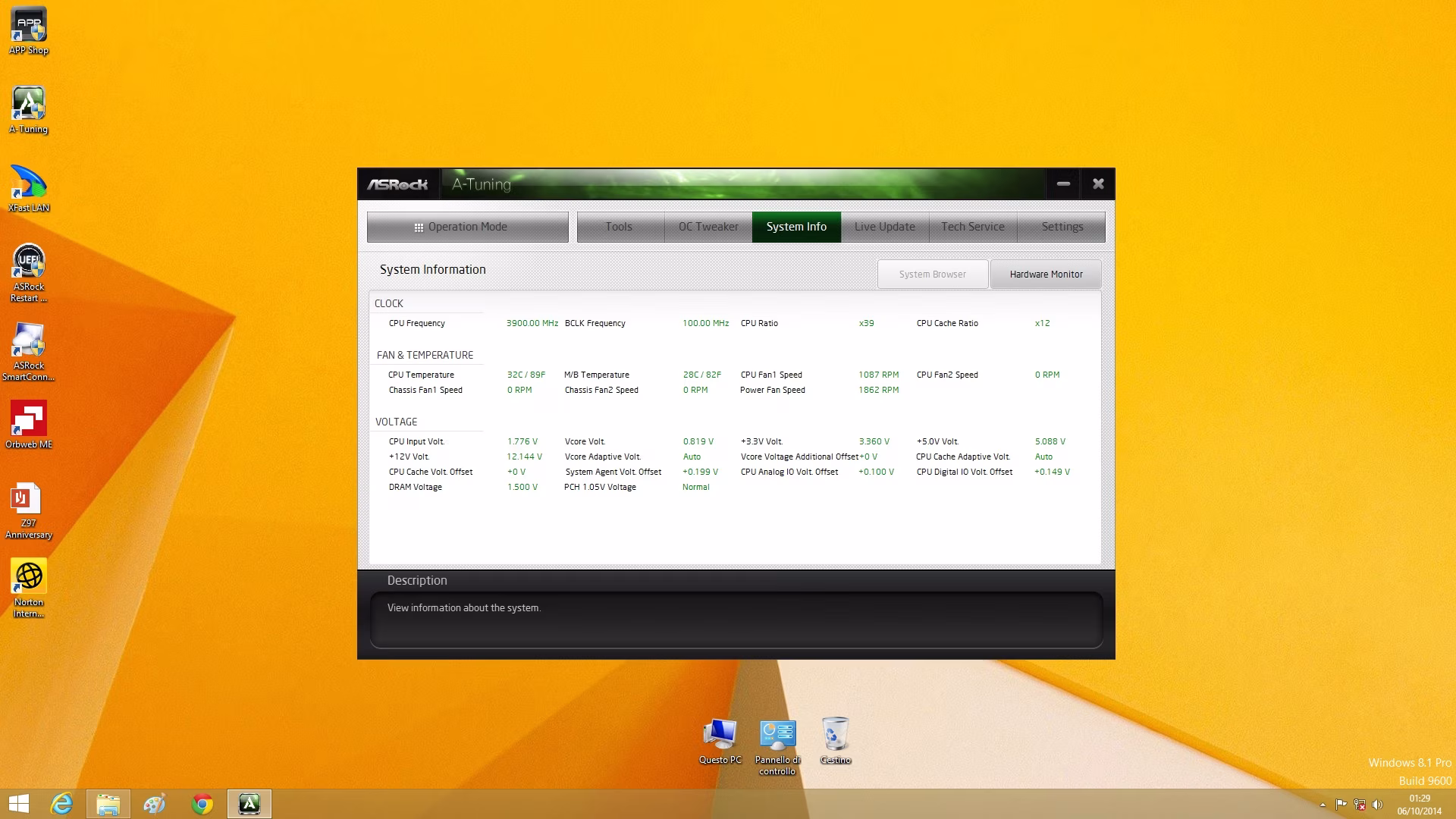Image resolution: width=1456 pixels, height=819 pixels.
Task: Click the CPU Cache Volt. Offset +0 V value
Action: 516,472
